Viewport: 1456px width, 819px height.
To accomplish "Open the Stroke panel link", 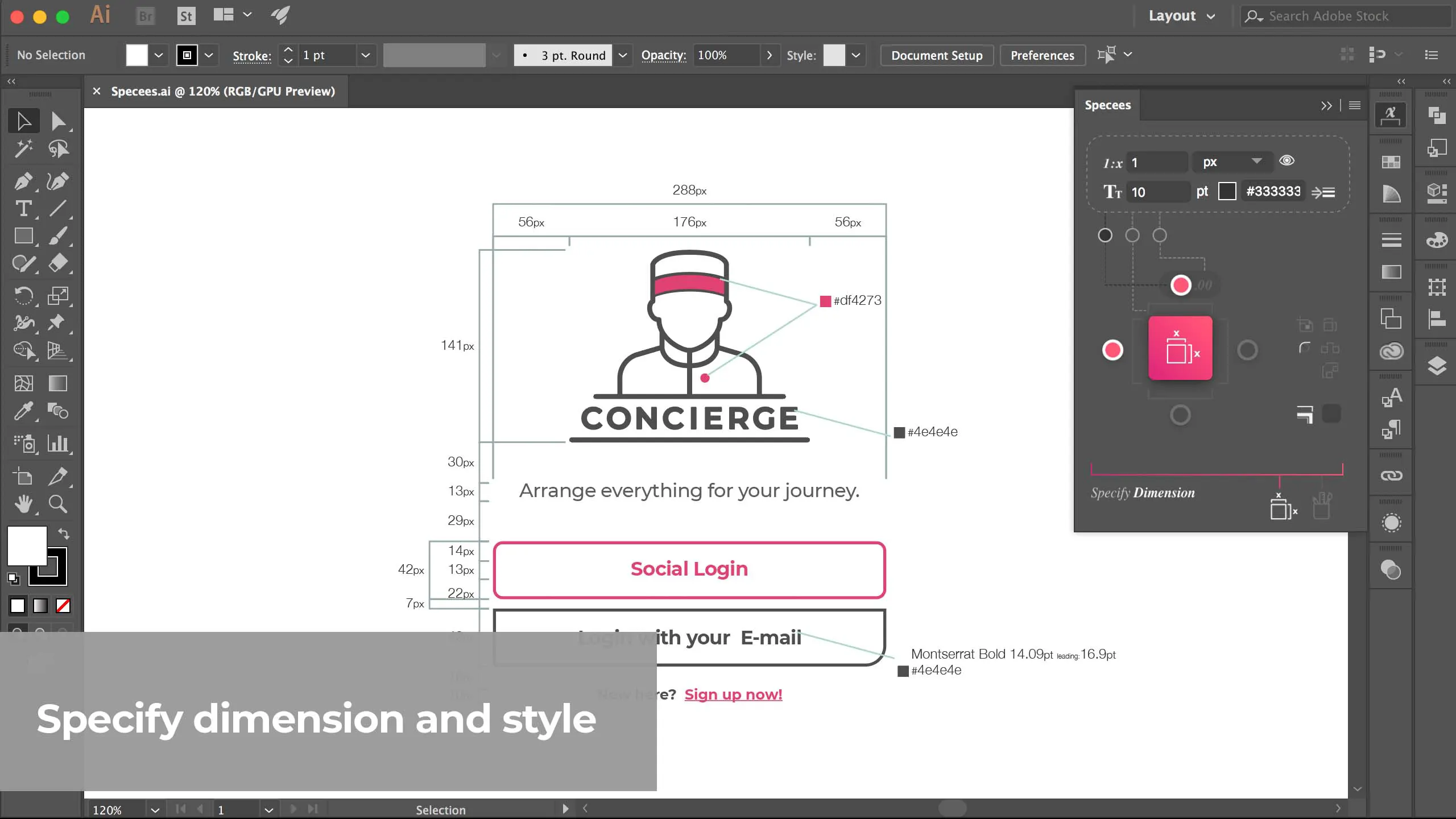I will coord(251,56).
